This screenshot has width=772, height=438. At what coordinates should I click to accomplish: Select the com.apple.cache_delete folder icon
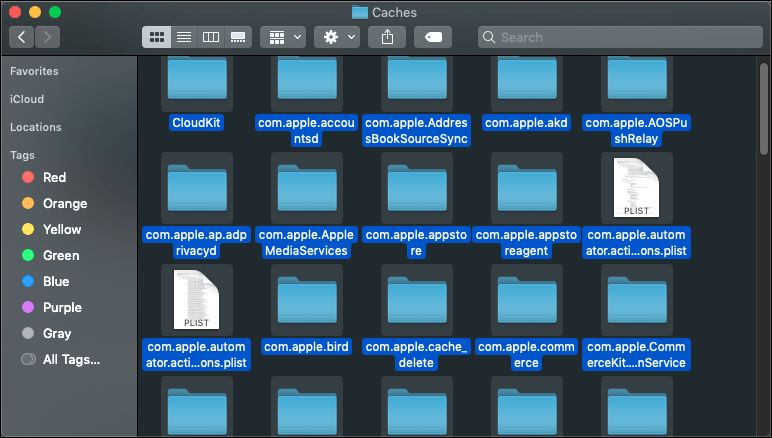point(417,300)
